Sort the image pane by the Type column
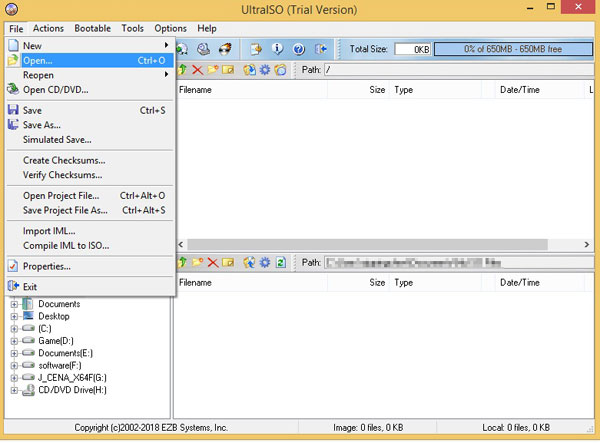The image size is (600, 443). click(435, 90)
